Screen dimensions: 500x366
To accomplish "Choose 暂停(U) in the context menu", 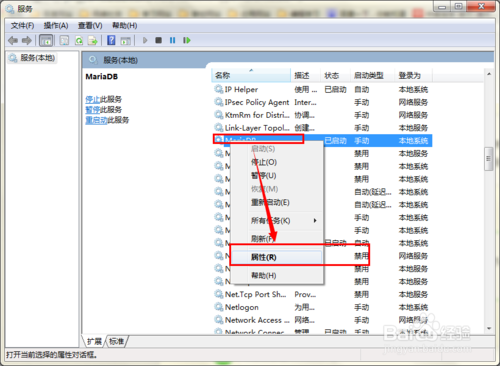I will pyautogui.click(x=277, y=176).
